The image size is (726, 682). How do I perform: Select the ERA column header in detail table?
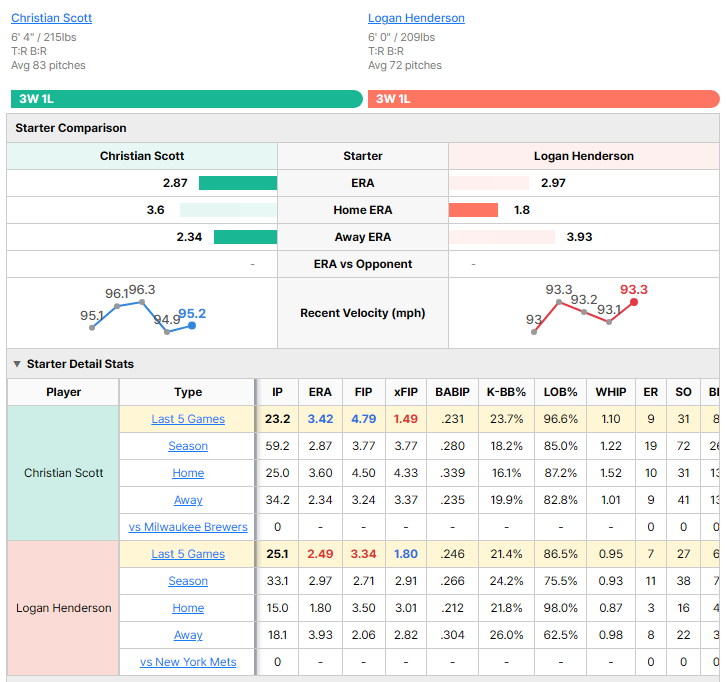[x=320, y=392]
